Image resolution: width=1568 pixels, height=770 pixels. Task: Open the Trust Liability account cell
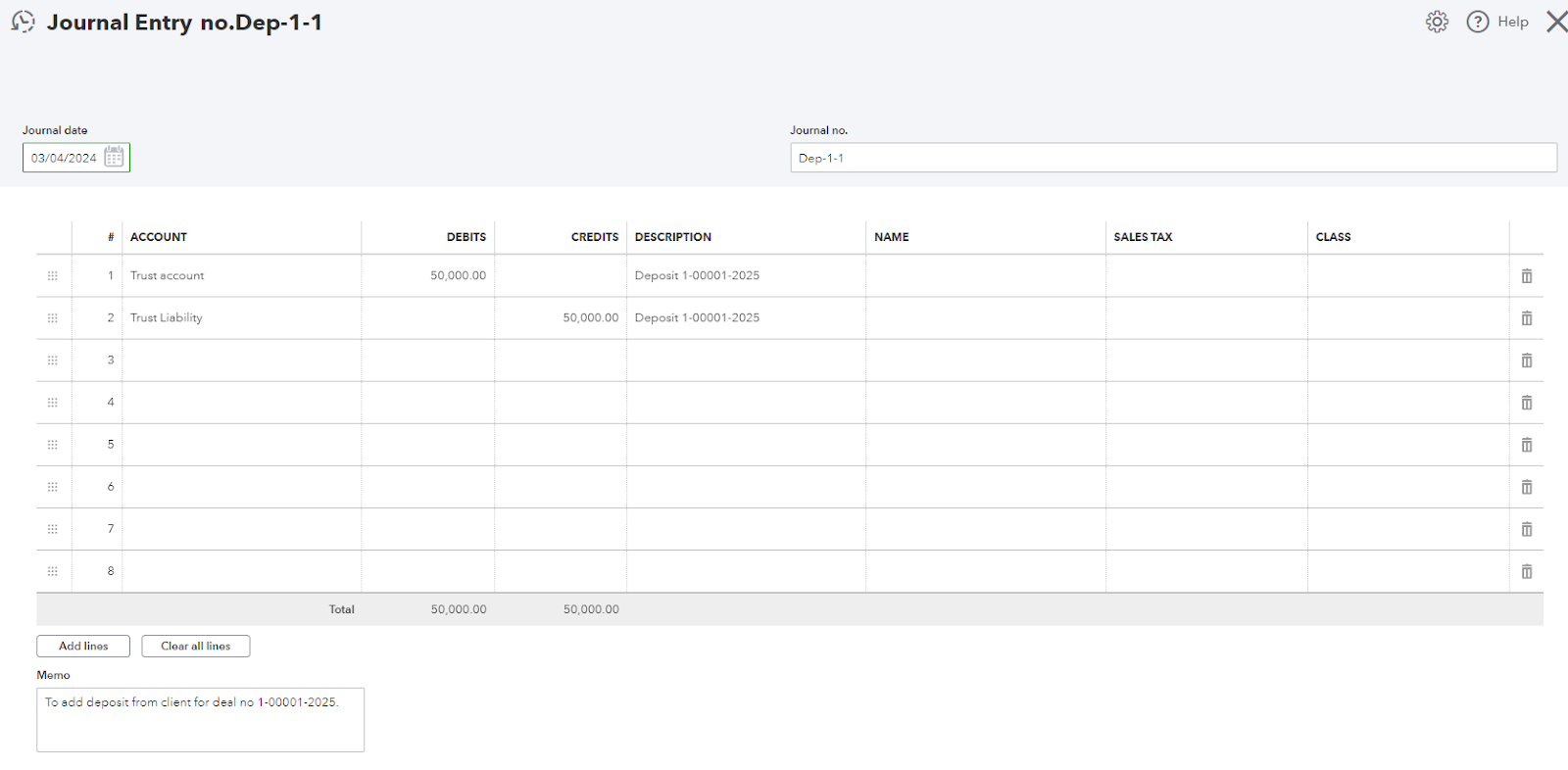(x=241, y=318)
